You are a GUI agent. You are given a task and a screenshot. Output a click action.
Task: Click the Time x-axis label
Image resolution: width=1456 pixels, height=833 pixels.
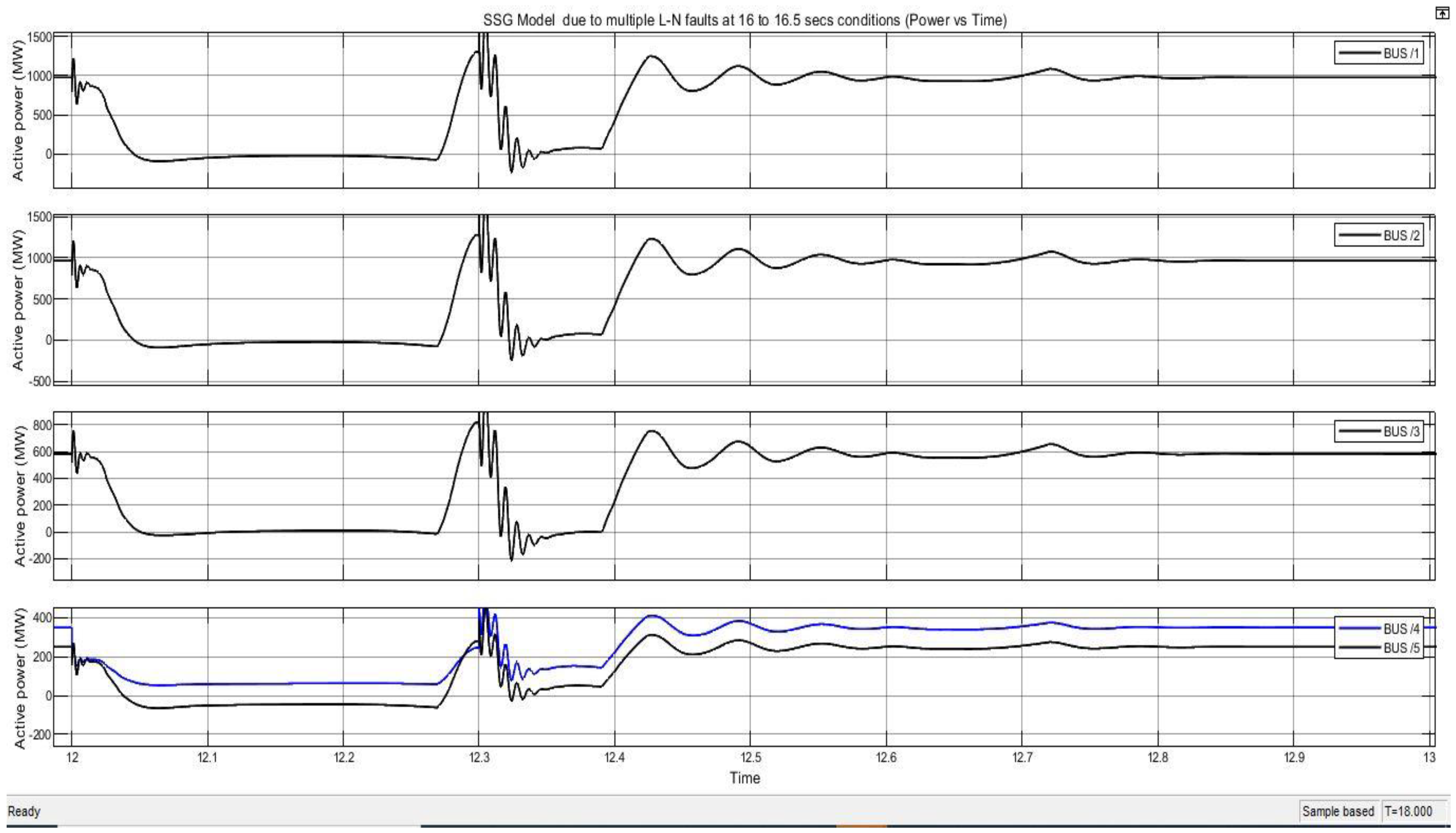(x=745, y=778)
